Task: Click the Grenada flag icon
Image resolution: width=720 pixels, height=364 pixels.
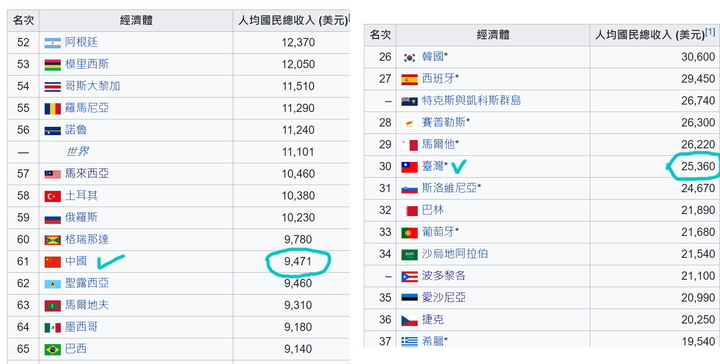Action: pyautogui.click(x=52, y=240)
